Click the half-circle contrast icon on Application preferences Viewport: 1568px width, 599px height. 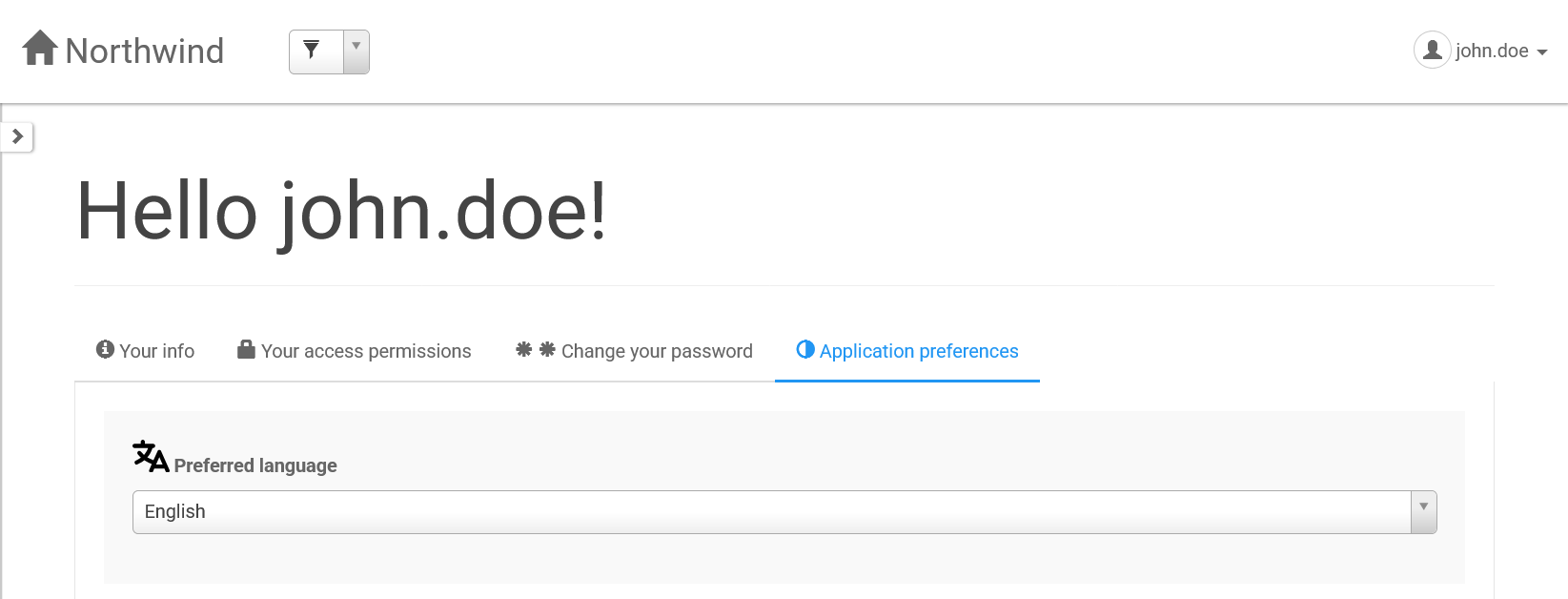point(805,349)
